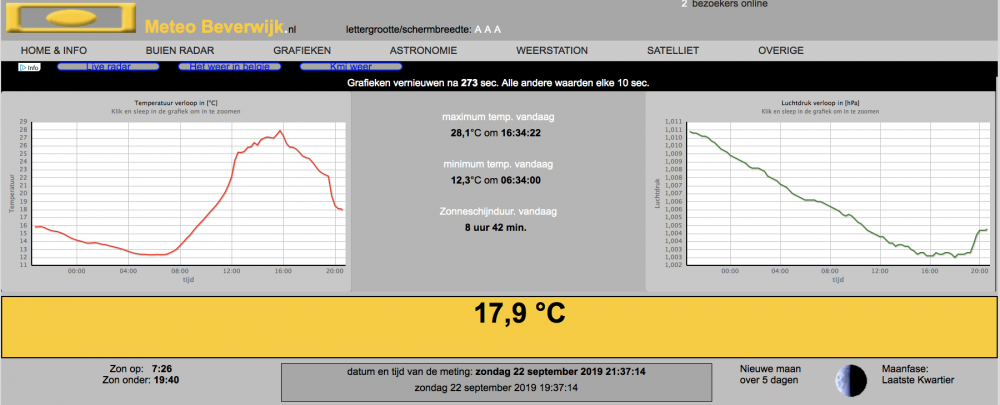Click the maximum temp. vandaag label
1000x405 pixels.
click(498, 117)
